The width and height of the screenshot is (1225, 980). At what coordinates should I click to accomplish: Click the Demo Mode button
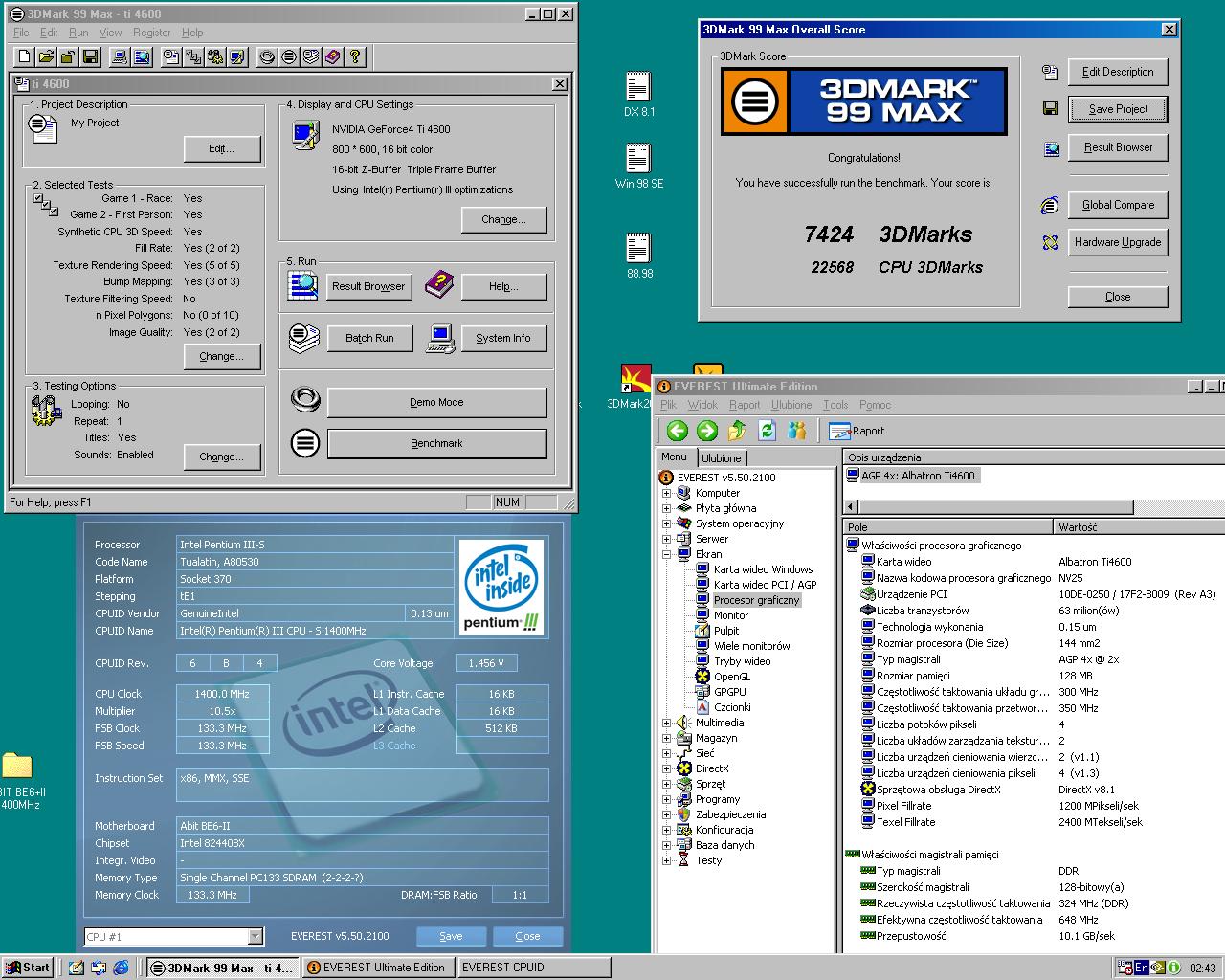click(x=436, y=402)
